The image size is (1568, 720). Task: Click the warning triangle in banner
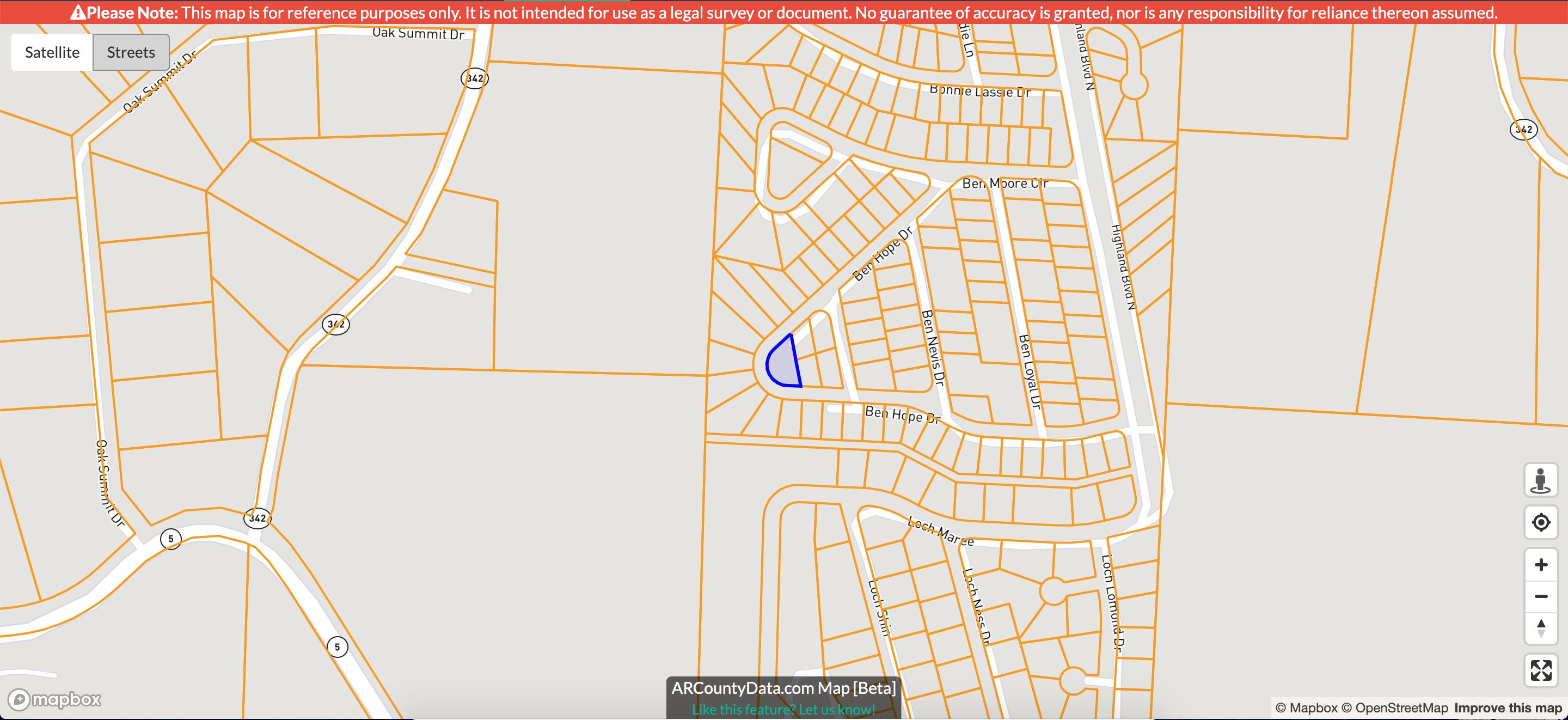pyautogui.click(x=78, y=12)
